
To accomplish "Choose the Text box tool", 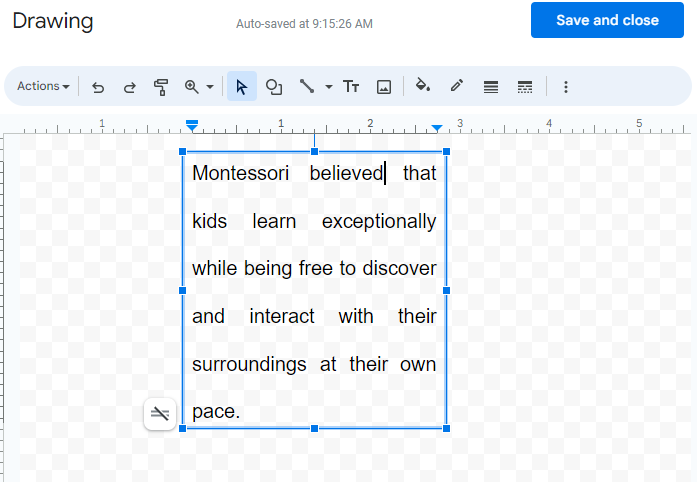I will tap(351, 86).
